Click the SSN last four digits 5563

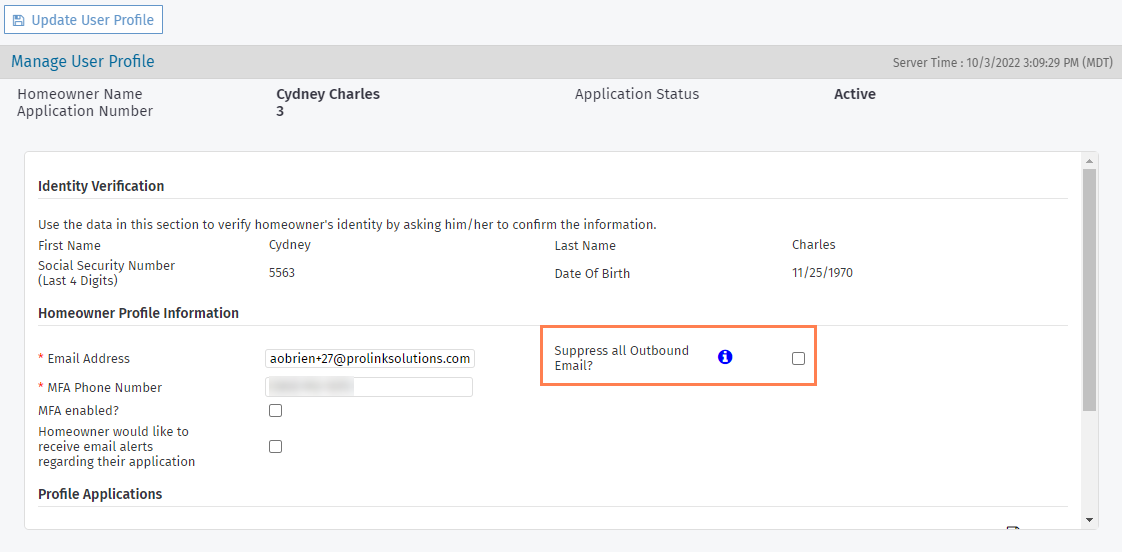point(282,273)
